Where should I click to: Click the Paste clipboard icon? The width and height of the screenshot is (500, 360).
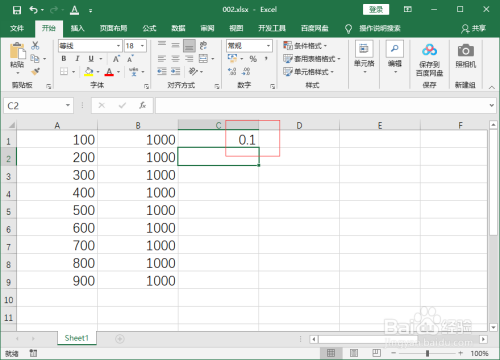[x=17, y=52]
